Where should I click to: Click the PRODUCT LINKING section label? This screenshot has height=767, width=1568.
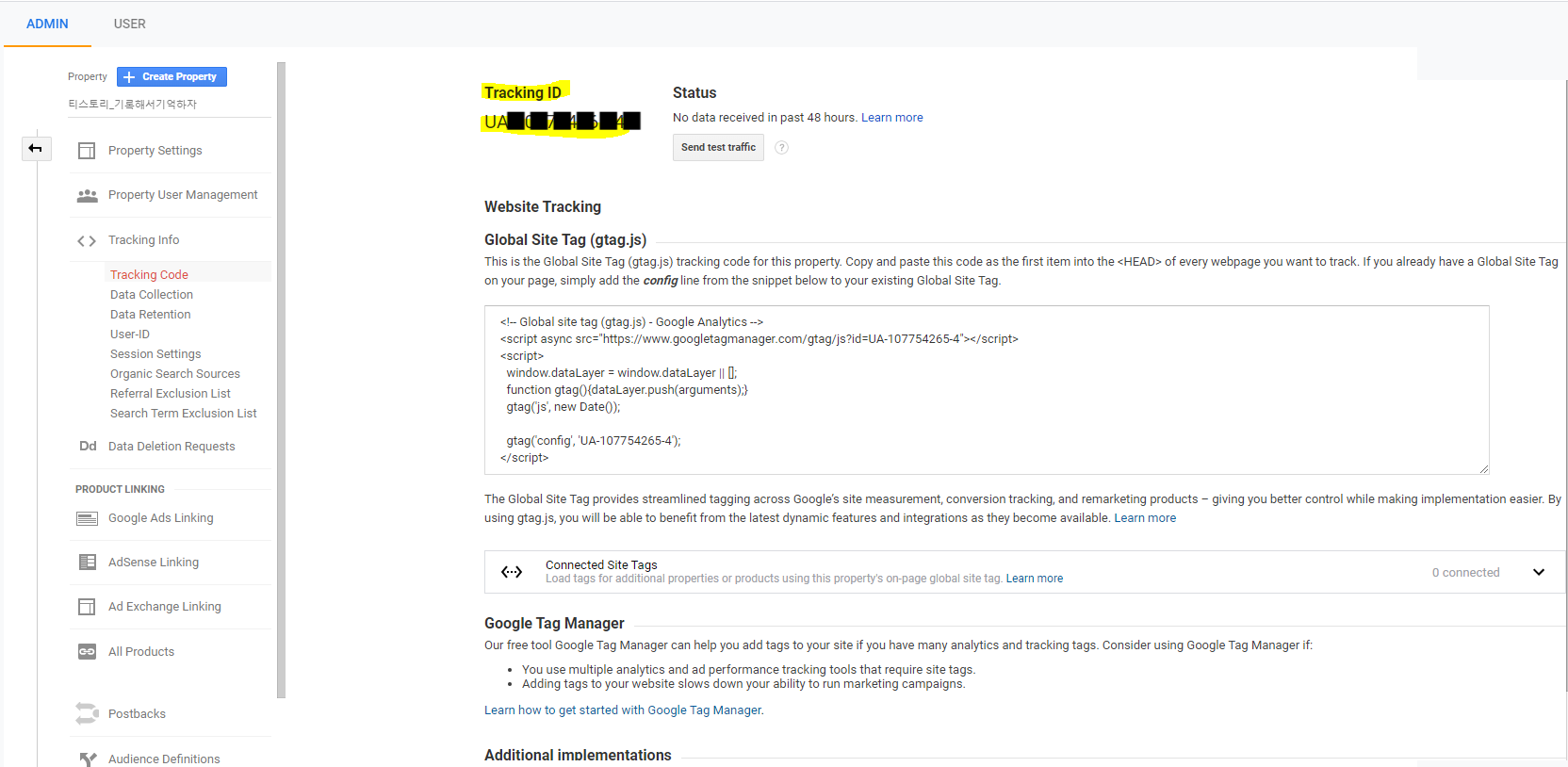click(x=120, y=489)
